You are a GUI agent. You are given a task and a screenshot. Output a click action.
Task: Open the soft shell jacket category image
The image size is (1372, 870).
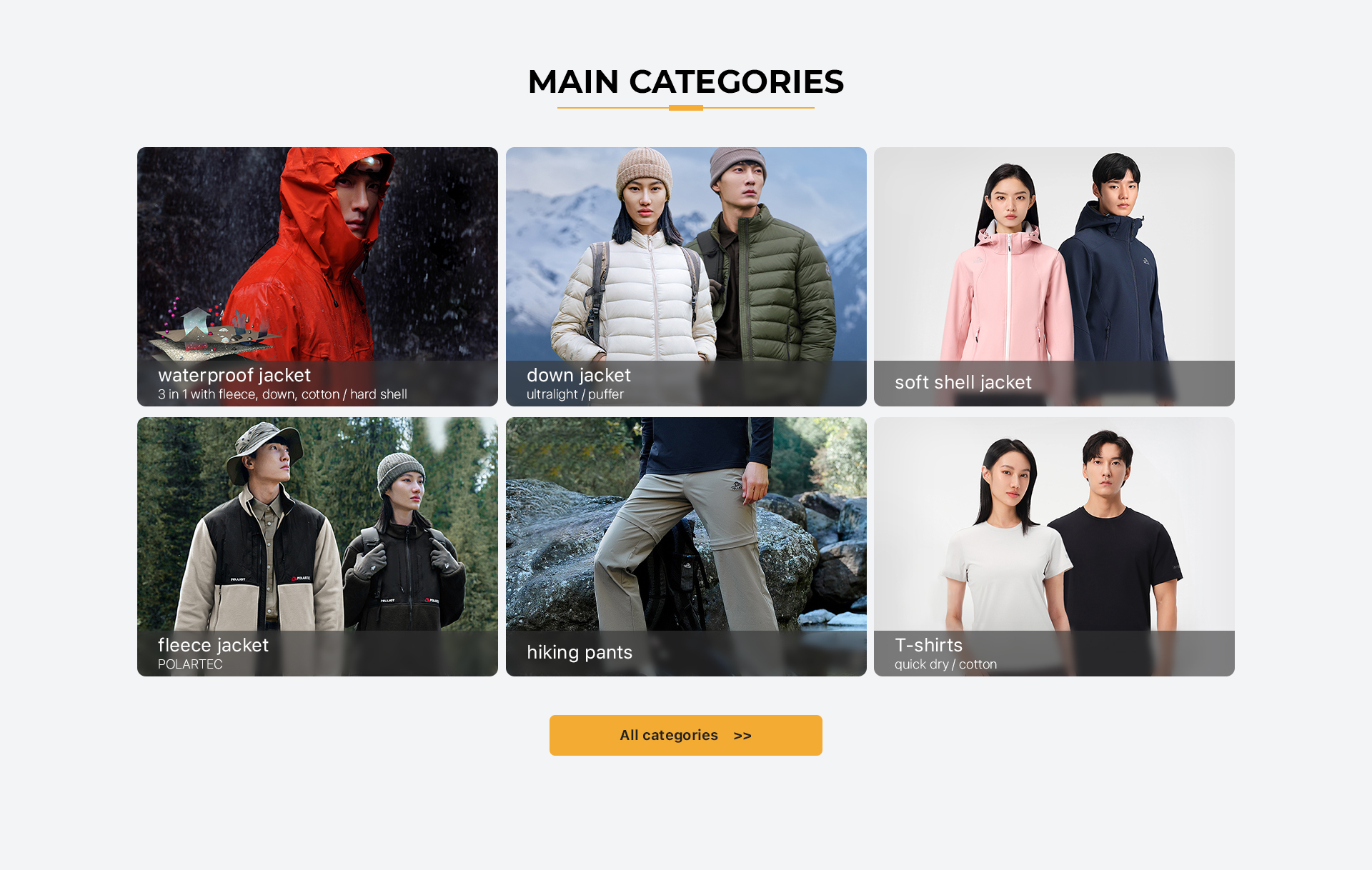coord(1054,276)
